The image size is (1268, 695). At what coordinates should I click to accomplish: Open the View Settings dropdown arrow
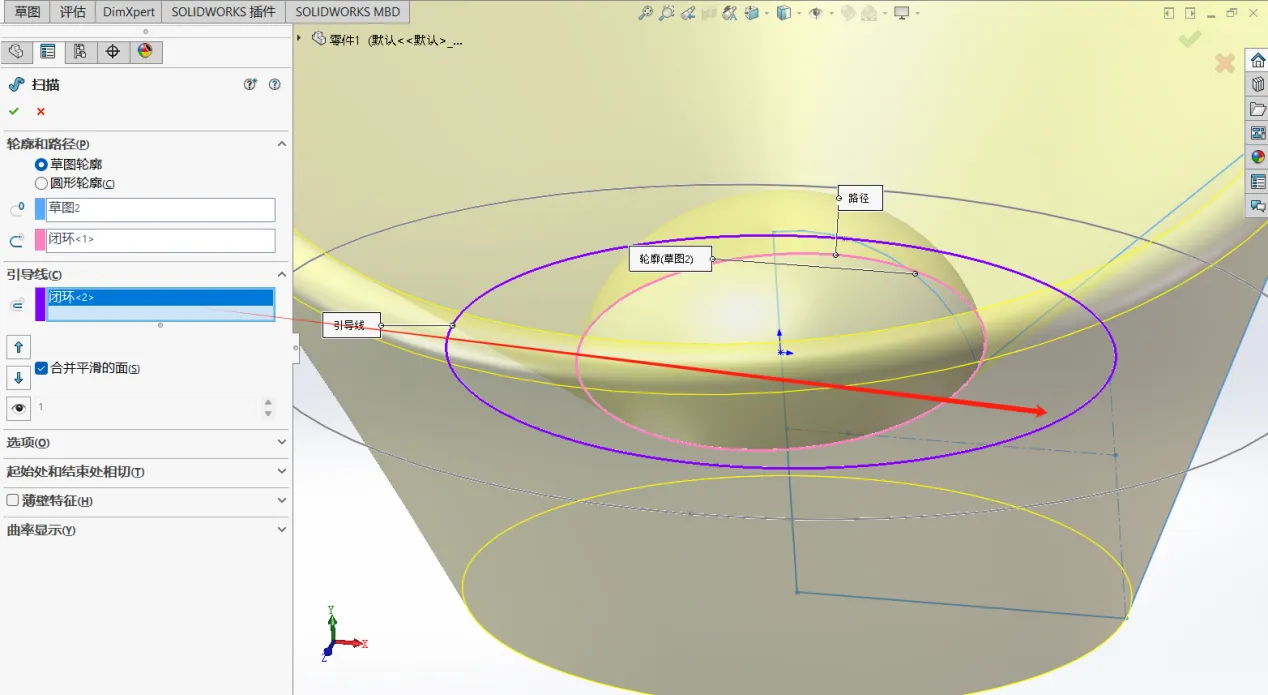pos(916,14)
